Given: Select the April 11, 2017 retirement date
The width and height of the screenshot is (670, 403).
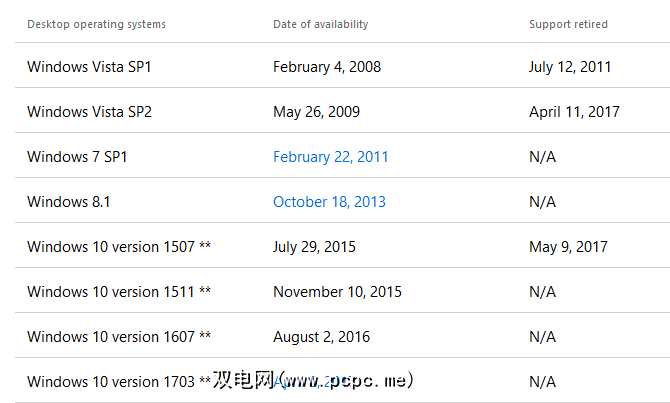Looking at the screenshot, I should coord(574,112).
